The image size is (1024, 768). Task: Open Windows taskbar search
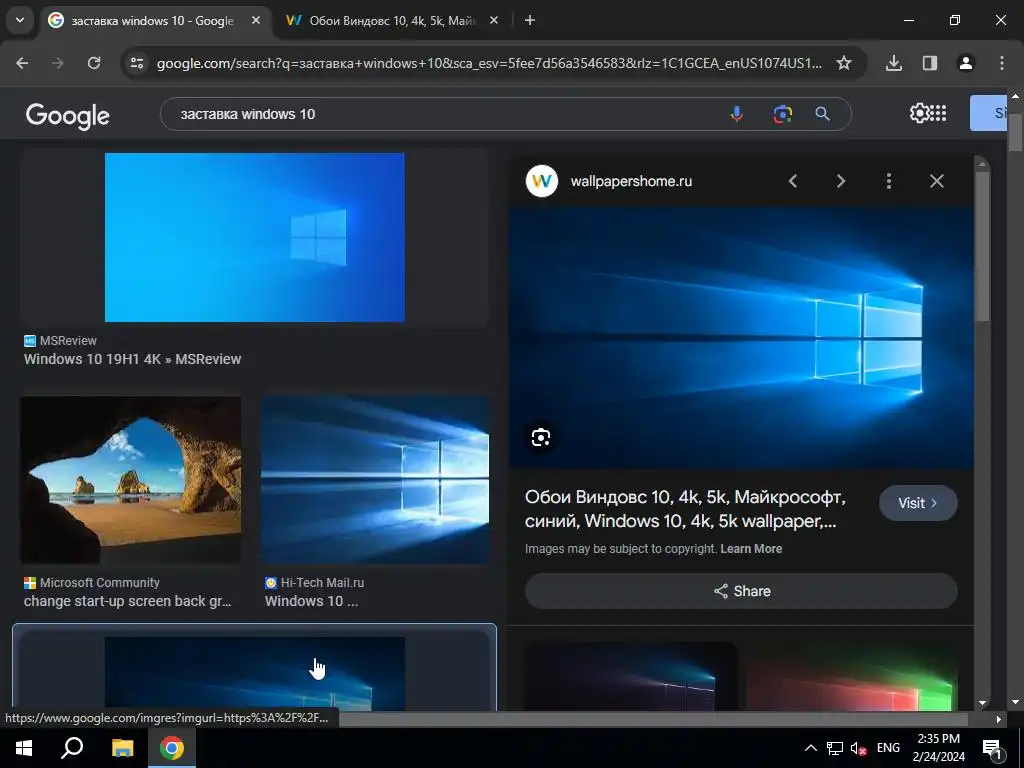(x=72, y=748)
